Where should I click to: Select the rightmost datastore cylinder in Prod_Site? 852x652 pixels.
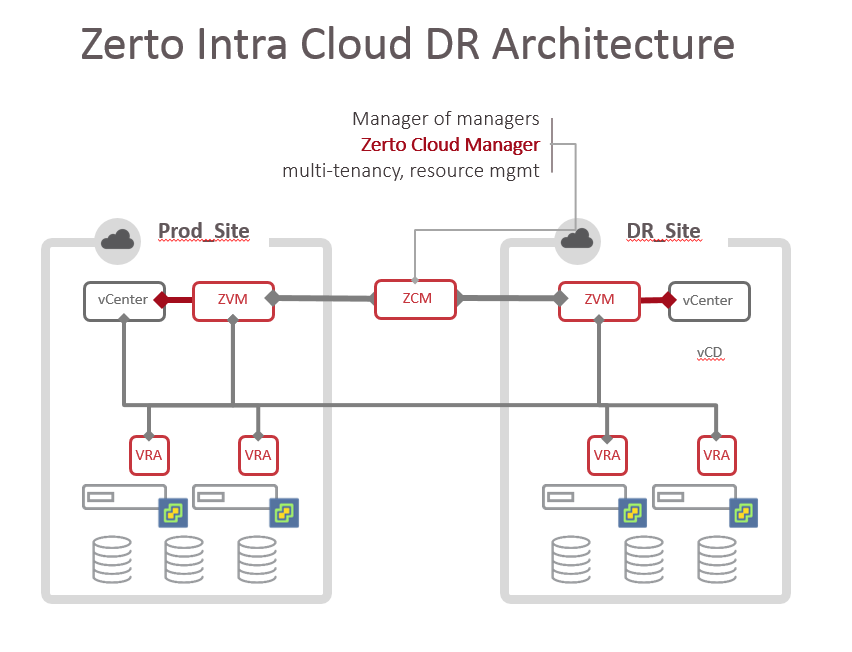tap(257, 560)
